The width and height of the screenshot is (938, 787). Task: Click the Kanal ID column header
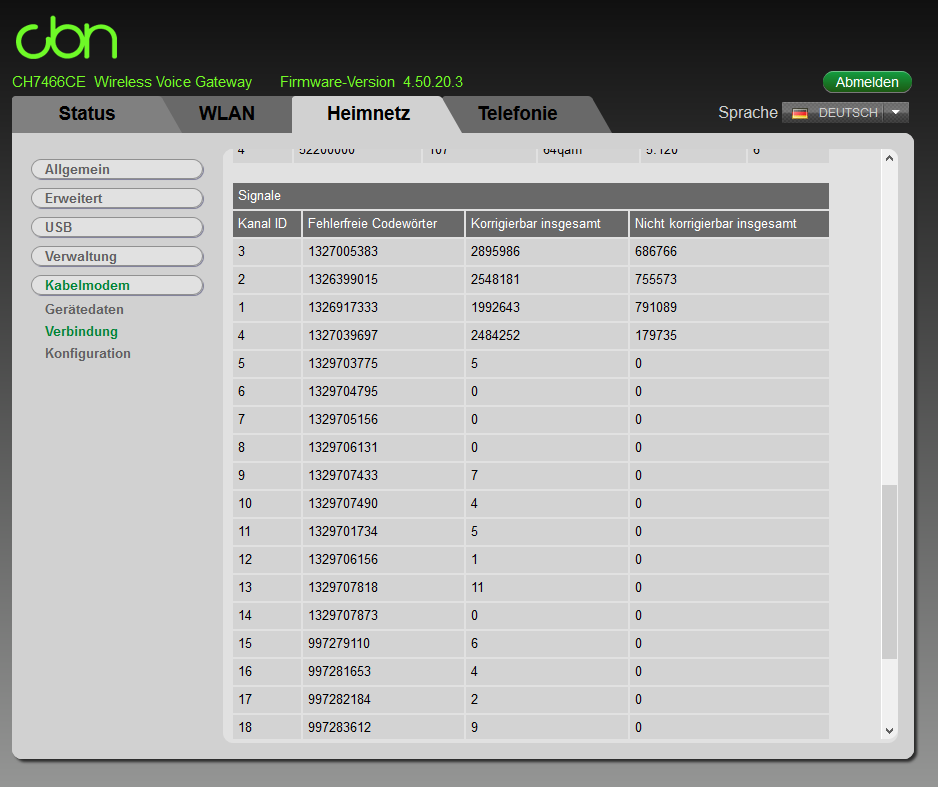point(267,224)
